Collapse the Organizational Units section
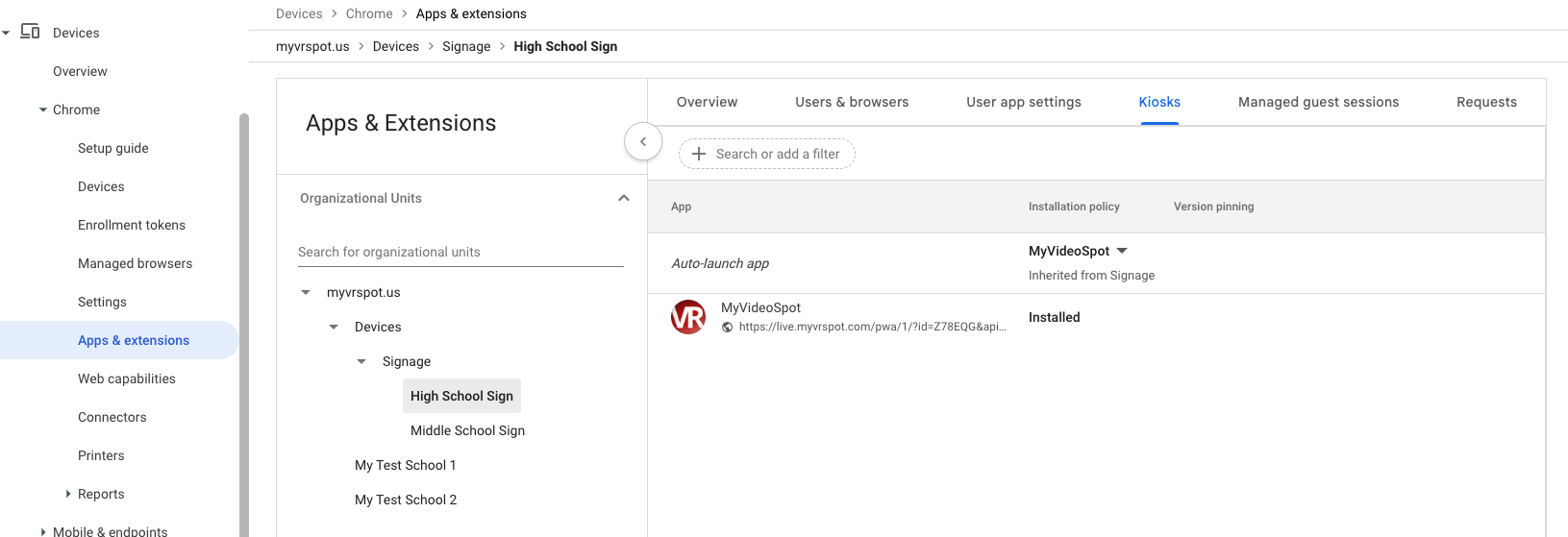Image resolution: width=1568 pixels, height=537 pixels. (624, 198)
